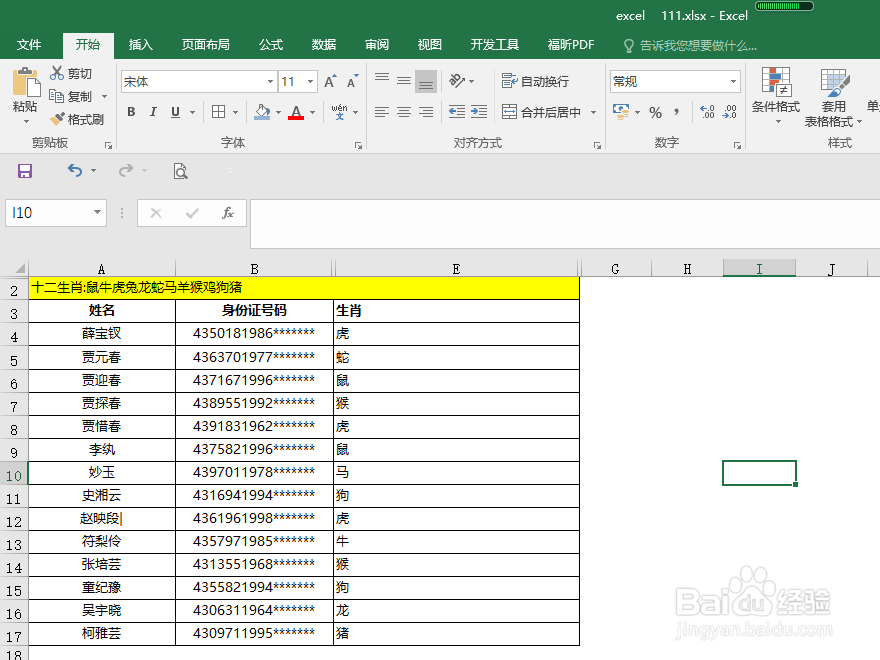Apply comma style number format
880x660 pixels.
click(x=677, y=112)
